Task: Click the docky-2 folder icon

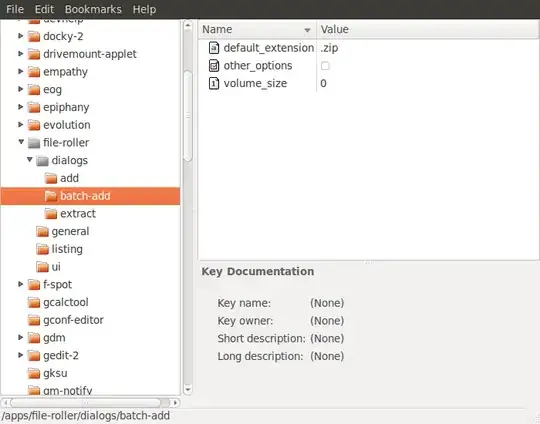Action: tap(34, 36)
